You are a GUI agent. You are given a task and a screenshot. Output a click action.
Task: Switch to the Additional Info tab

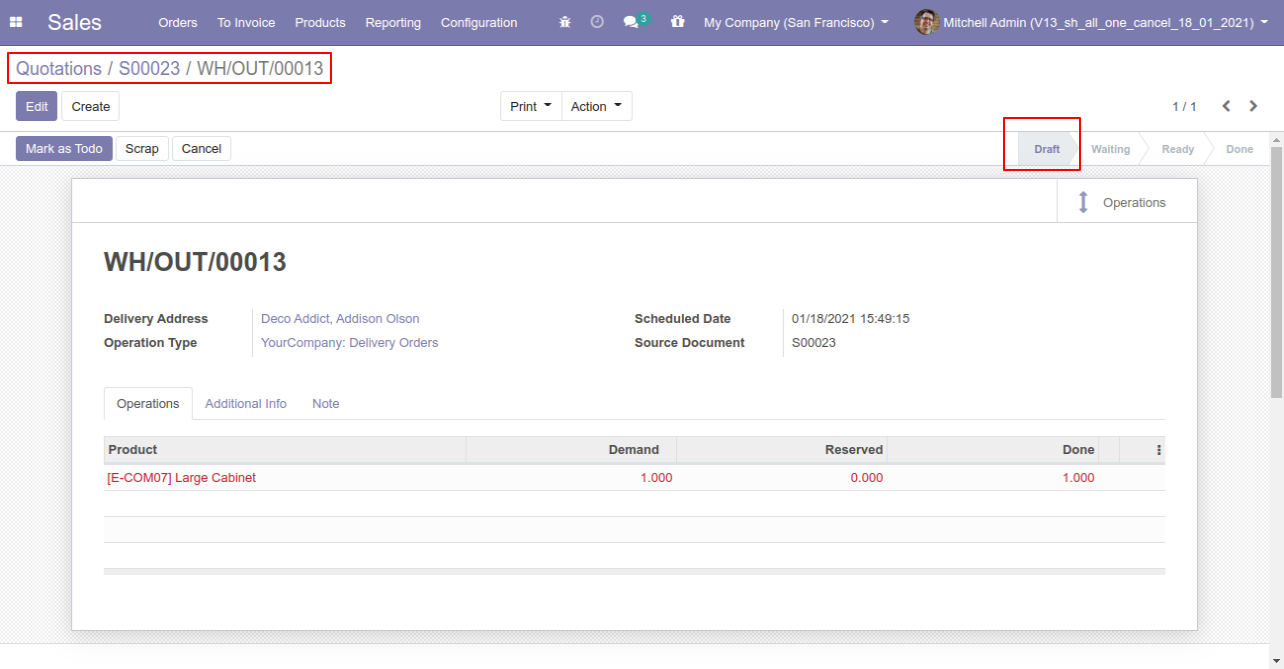(x=246, y=404)
